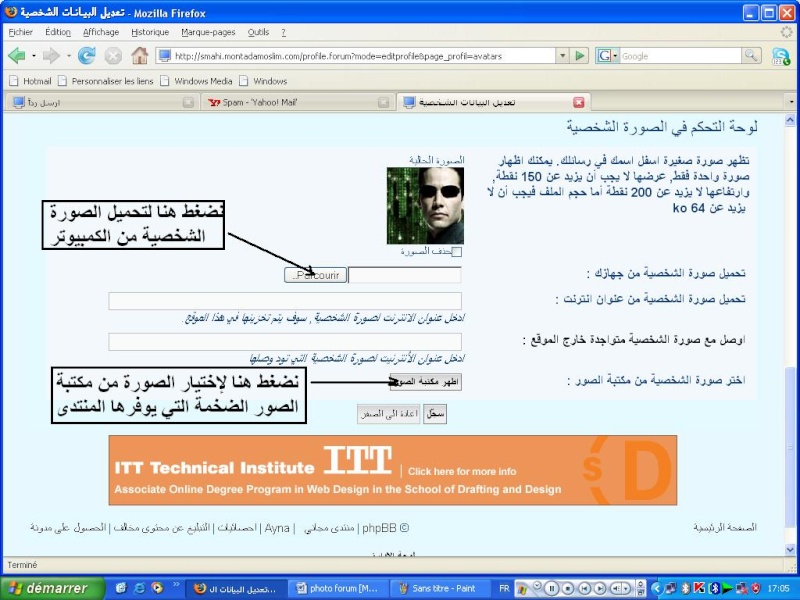This screenshot has height=600, width=800.
Task: Click the search magnifier button
Action: [x=751, y=56]
